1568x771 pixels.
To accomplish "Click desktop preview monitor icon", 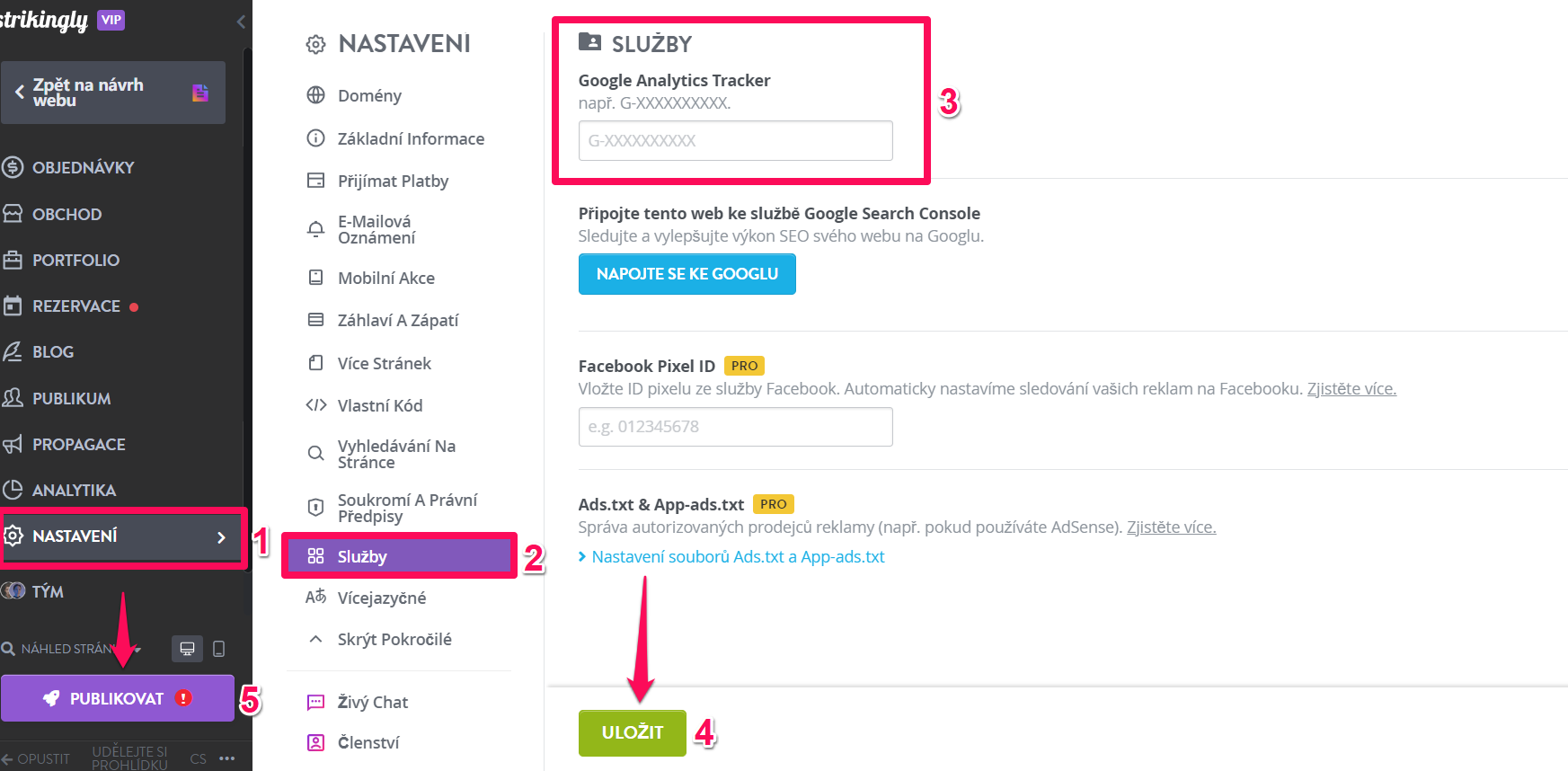I will pos(187,649).
